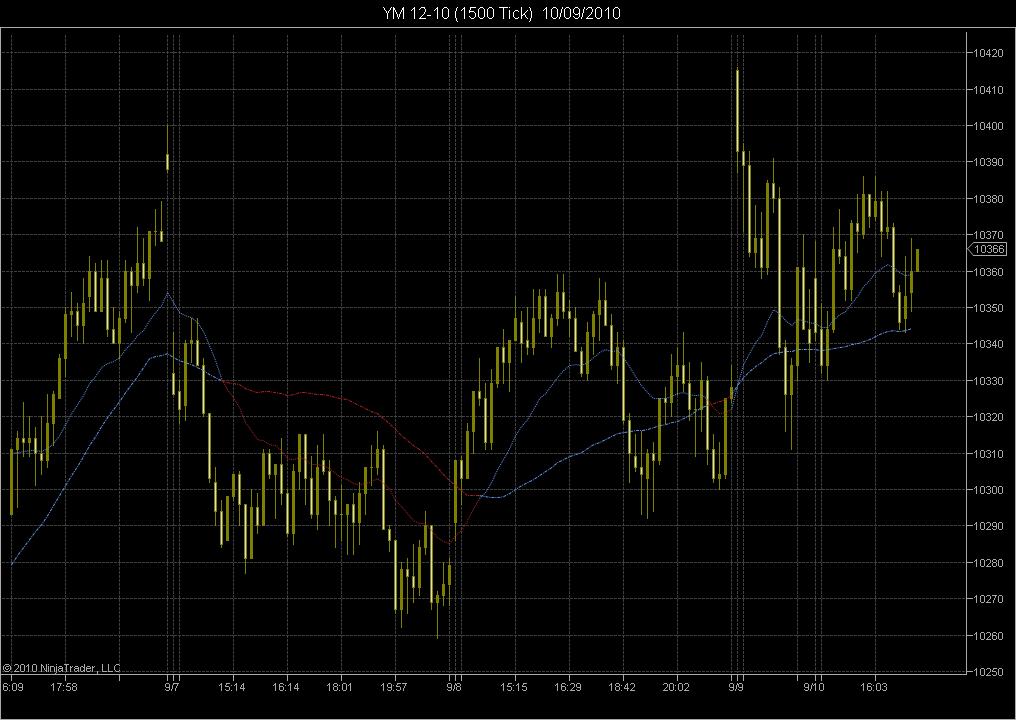Click the 10370 price axis label
The image size is (1016, 720).
click(x=989, y=235)
